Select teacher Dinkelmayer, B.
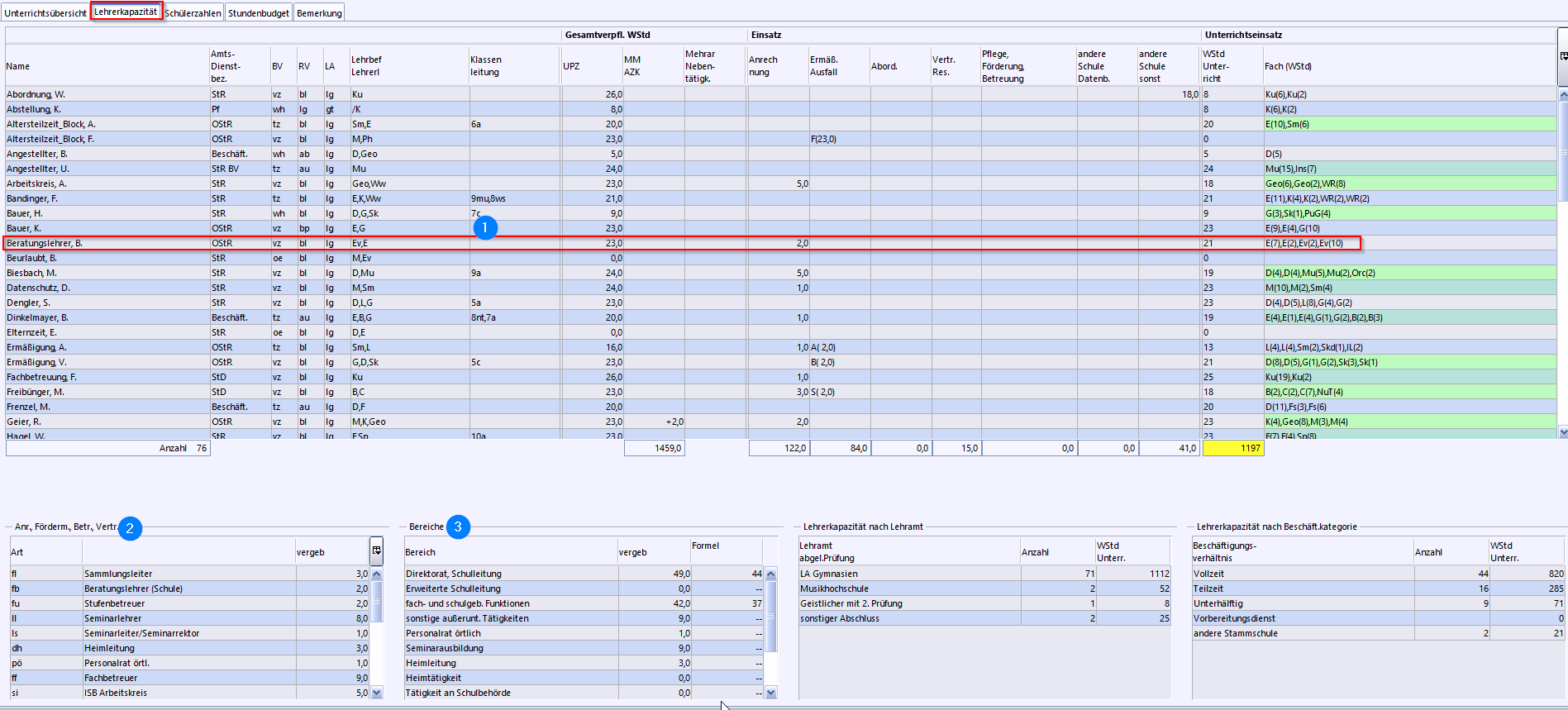This screenshot has width=1568, height=710. [x=781, y=317]
